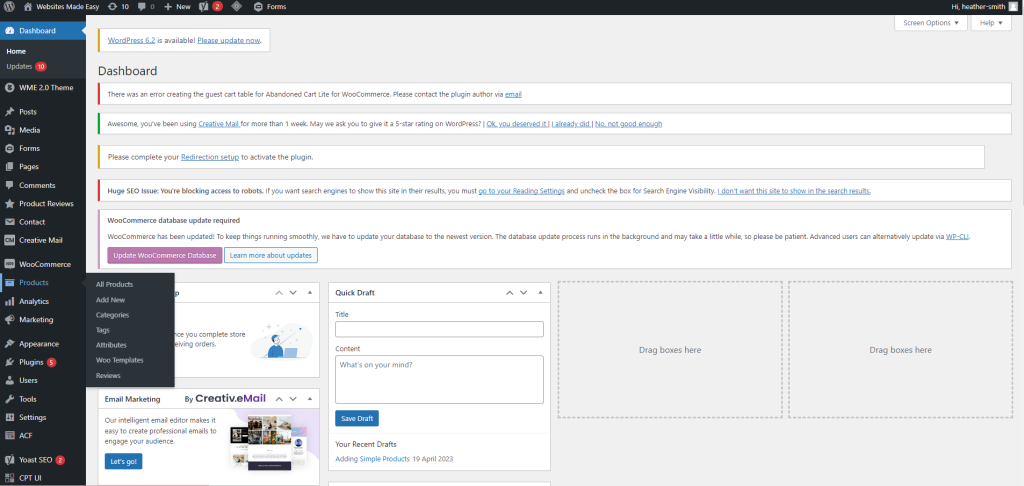This screenshot has width=1024, height=486.
Task: Click the Media icon in the sidebar
Action: coord(9,130)
